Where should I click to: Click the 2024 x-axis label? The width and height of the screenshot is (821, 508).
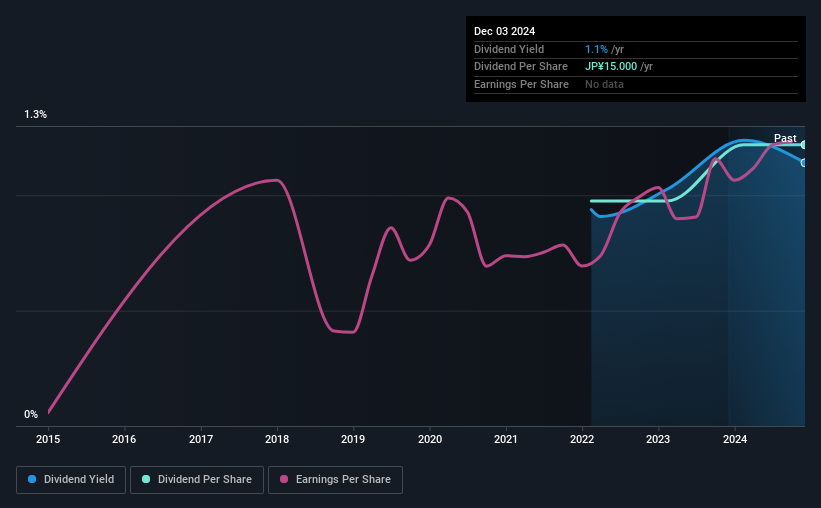735,439
